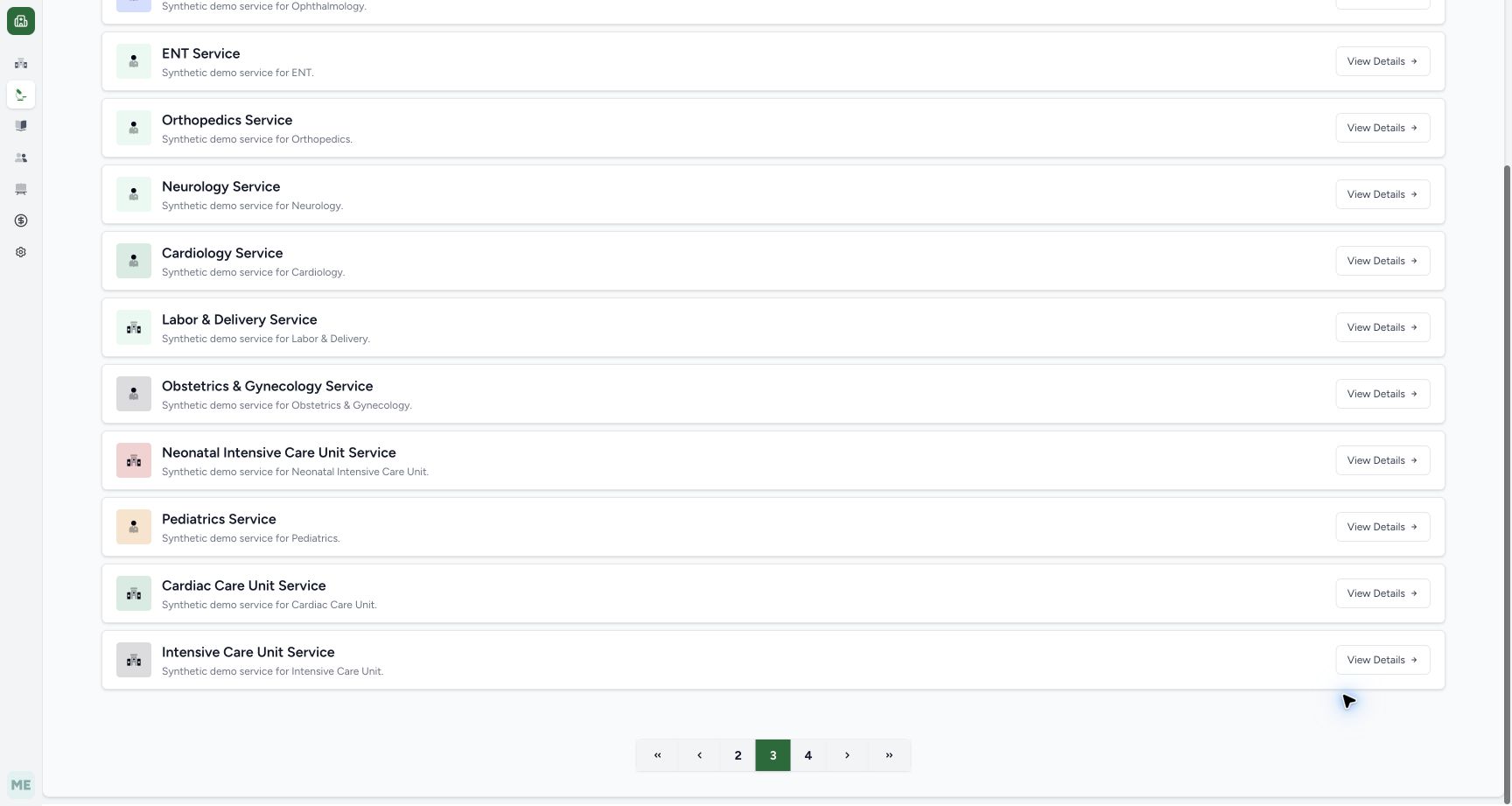
Task: Jump to the first page of results
Action: pos(657,755)
